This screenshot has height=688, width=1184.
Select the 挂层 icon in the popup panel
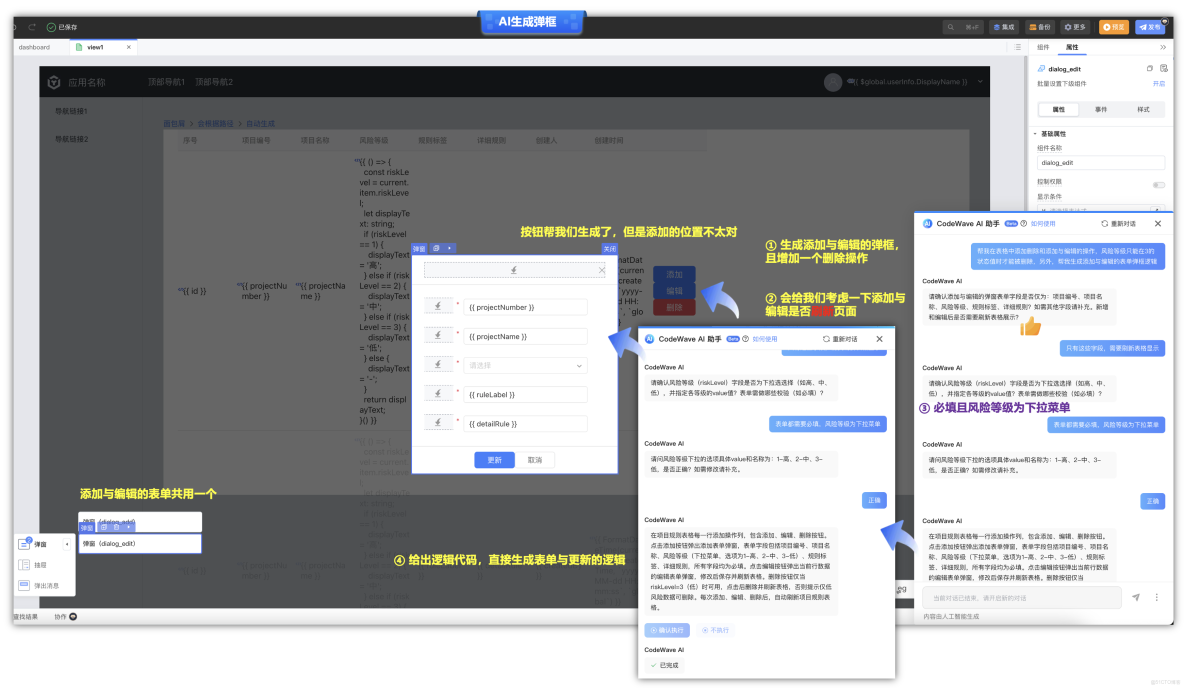(x=23, y=565)
